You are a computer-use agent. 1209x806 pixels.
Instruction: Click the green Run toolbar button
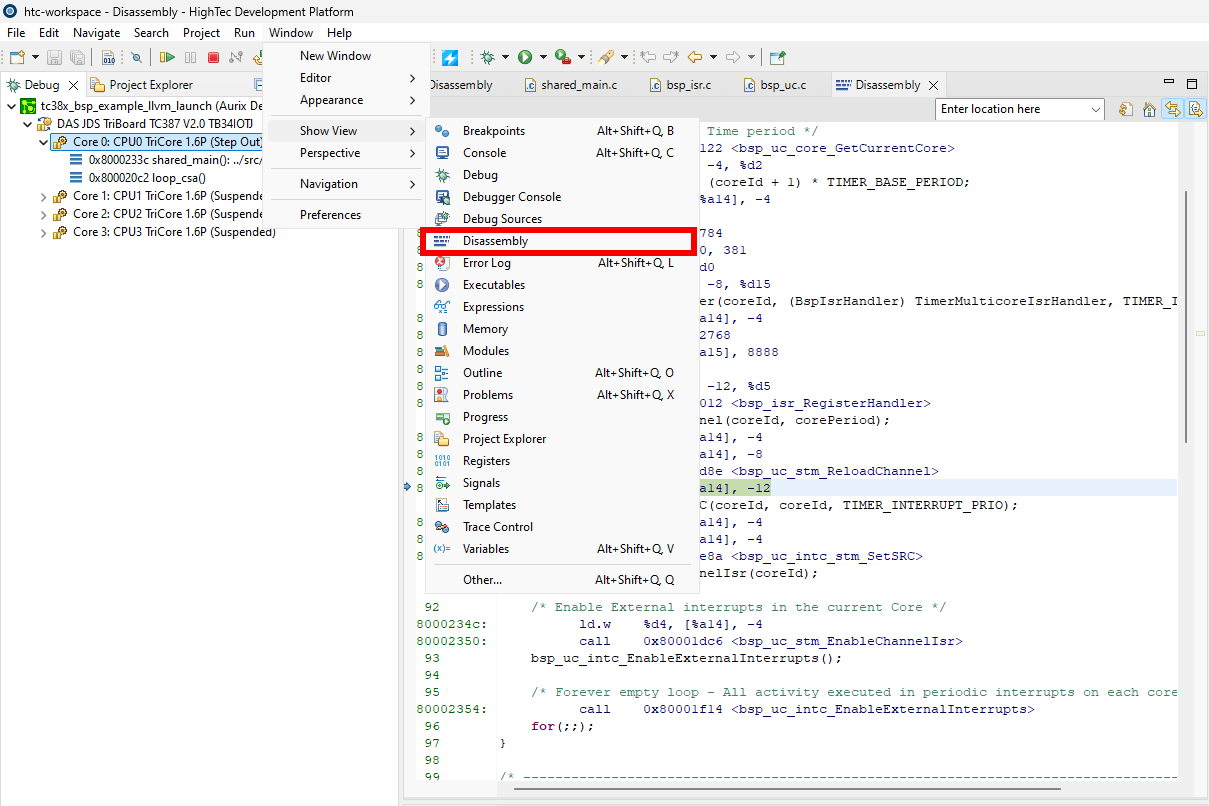[x=525, y=58]
